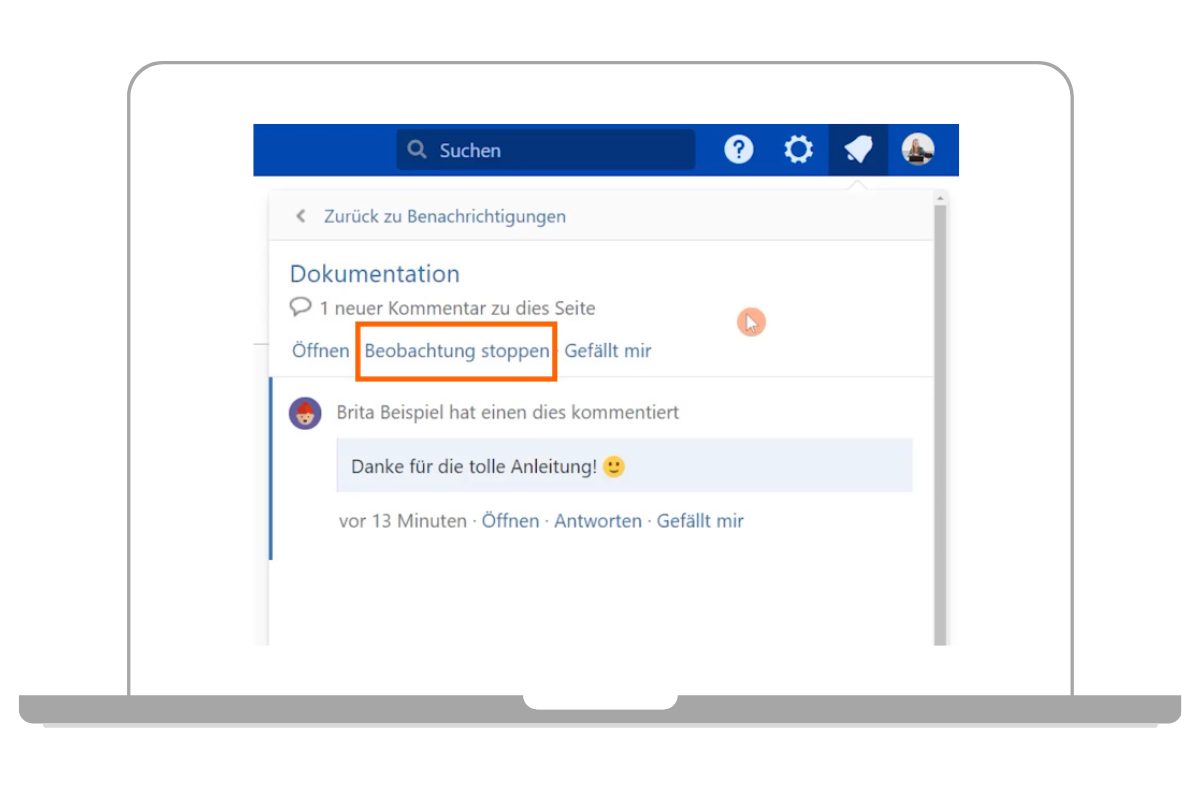Click Öffnen next to vor 13 Minuten

pyautogui.click(x=510, y=521)
